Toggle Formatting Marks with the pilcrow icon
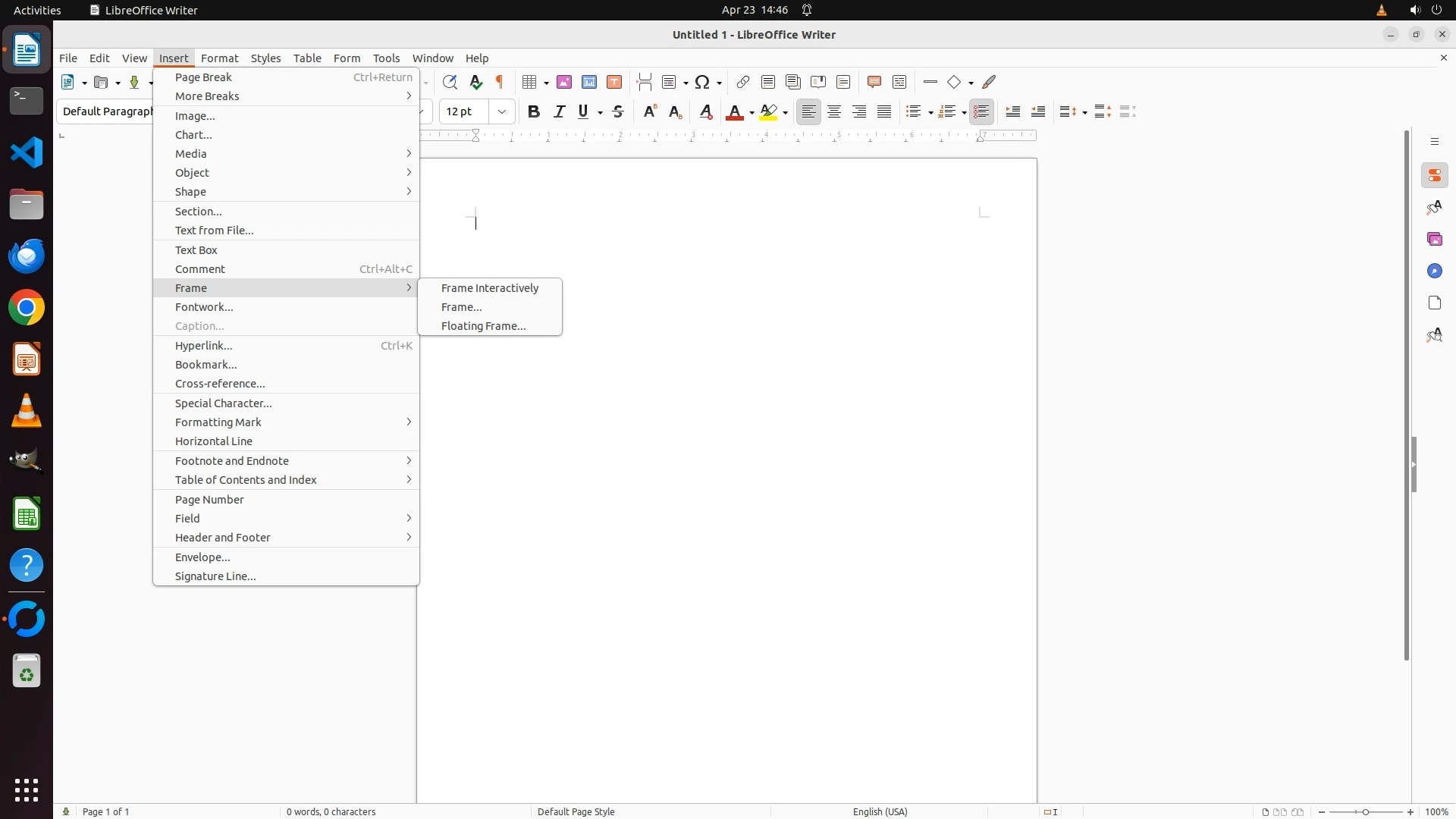Viewport: 1456px width, 819px height. point(500,82)
